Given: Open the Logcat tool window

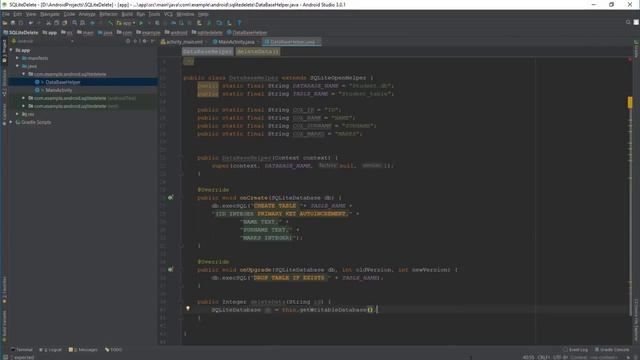Looking at the screenshot, I should (x=51, y=350).
